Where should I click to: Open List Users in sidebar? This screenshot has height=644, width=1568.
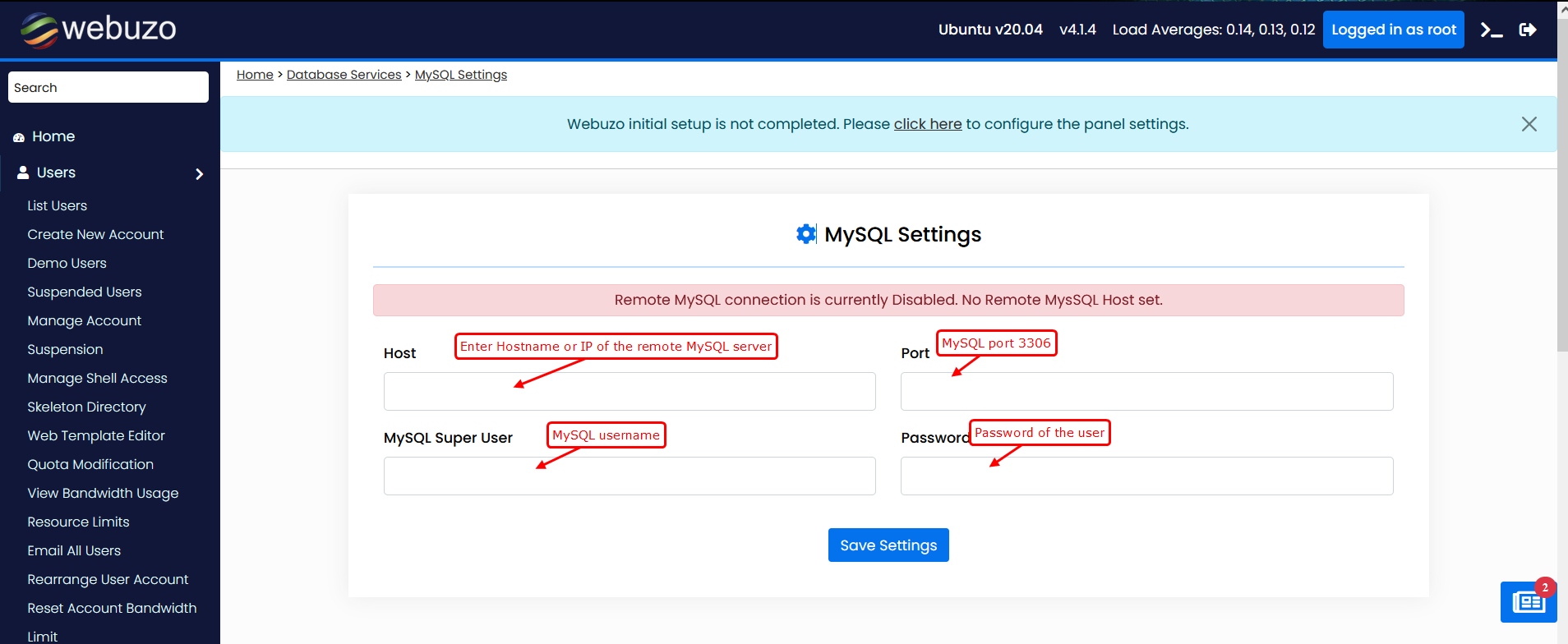[x=57, y=205]
